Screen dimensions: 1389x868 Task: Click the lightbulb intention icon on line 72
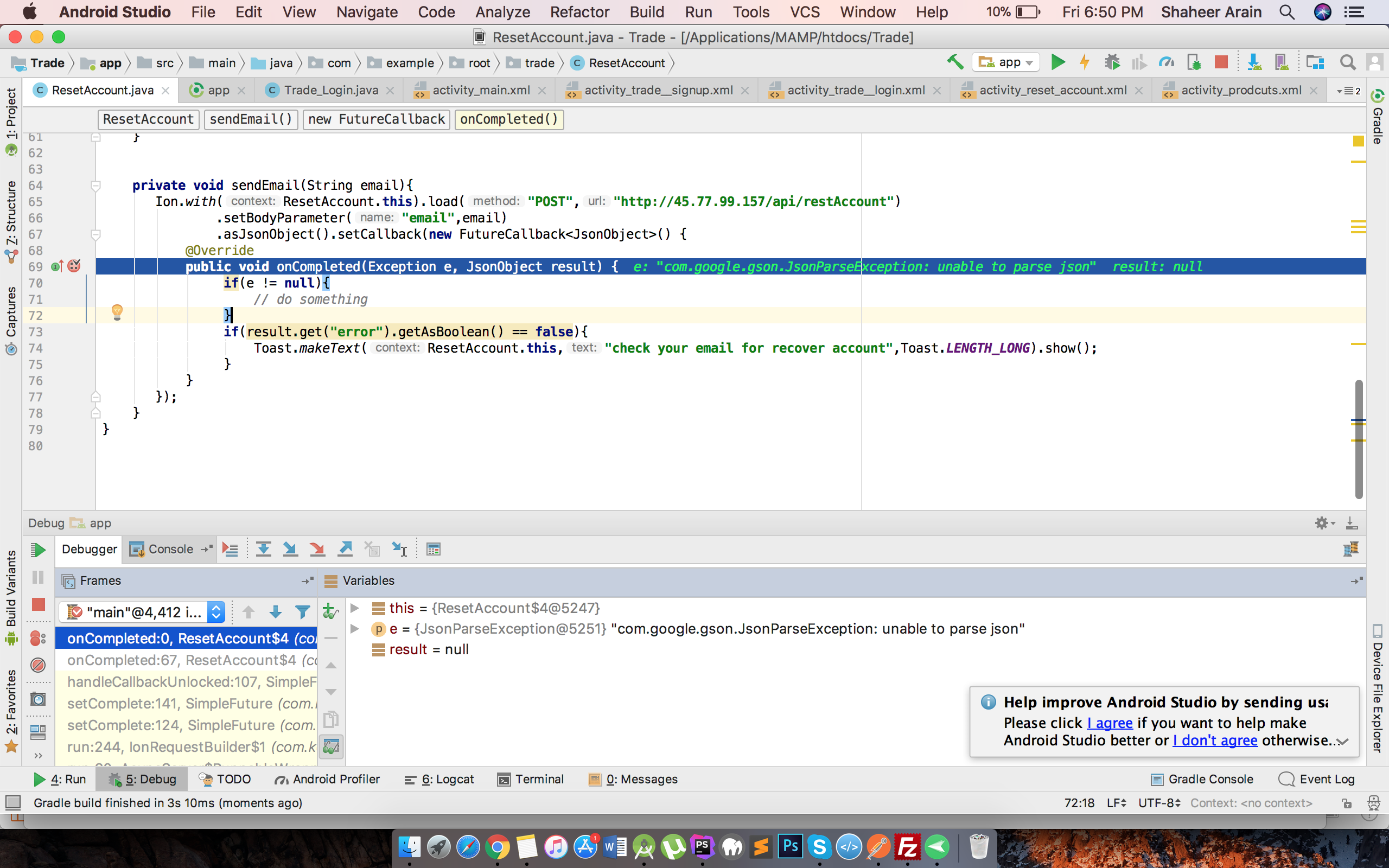point(117,312)
